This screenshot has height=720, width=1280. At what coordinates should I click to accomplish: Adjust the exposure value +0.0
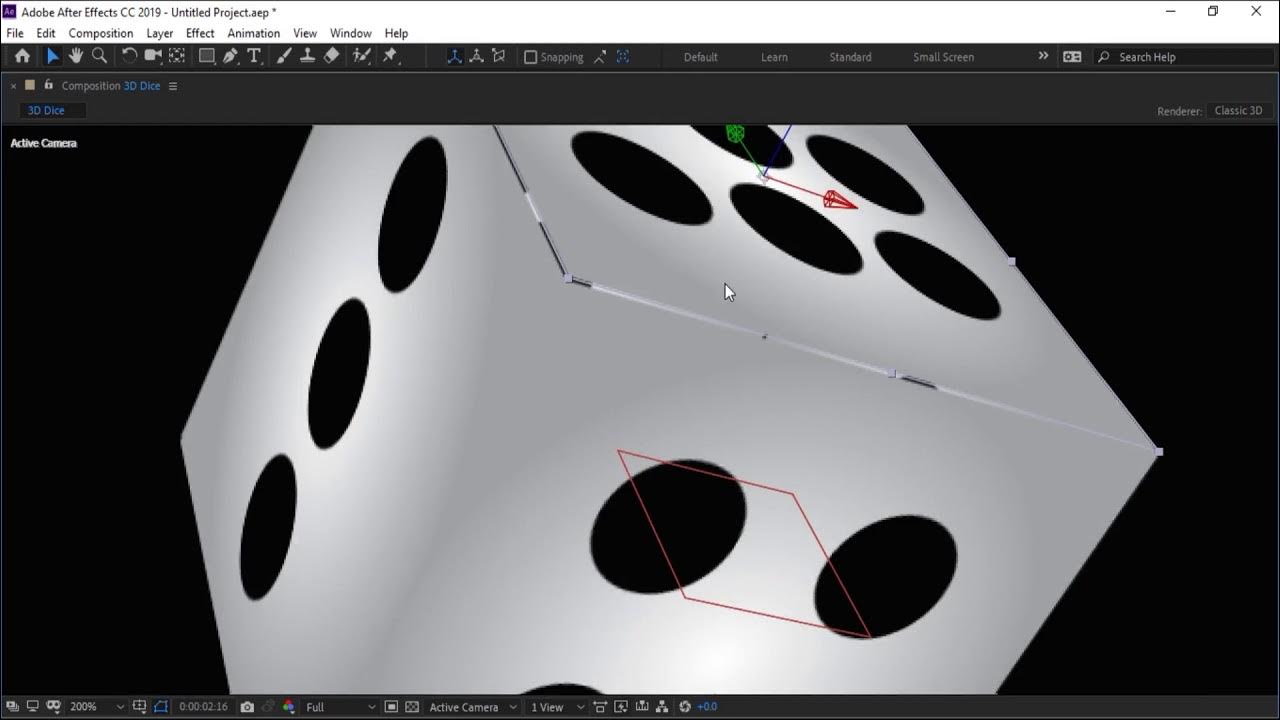tap(707, 707)
